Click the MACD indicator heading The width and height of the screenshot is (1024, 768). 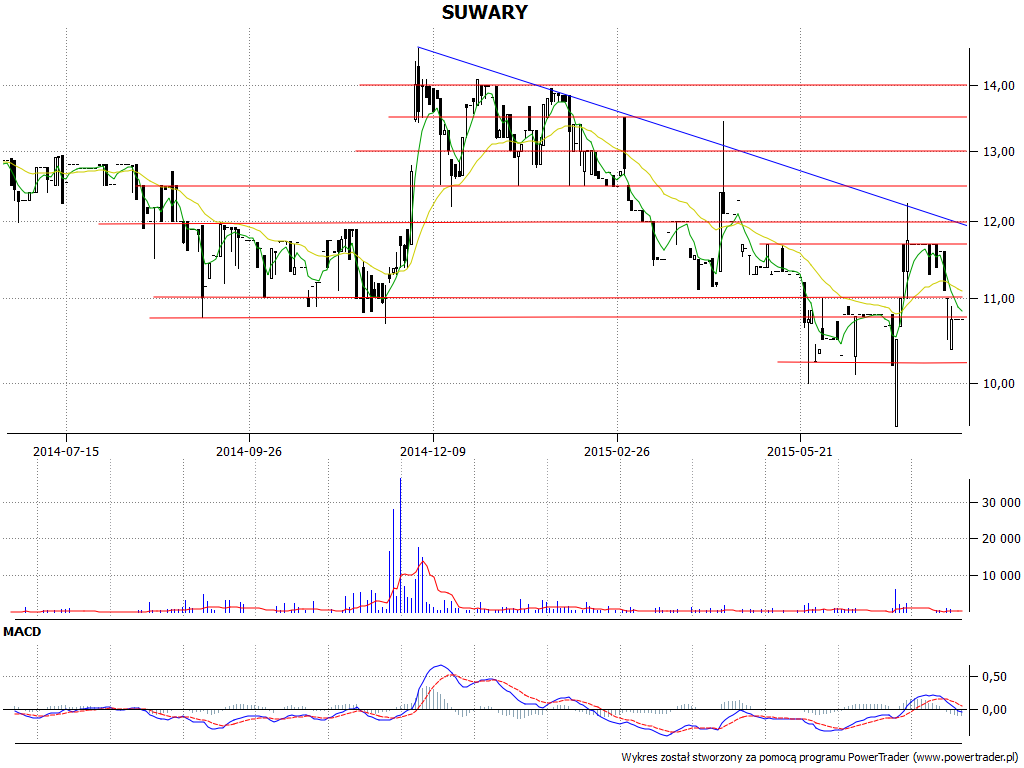pos(22,632)
